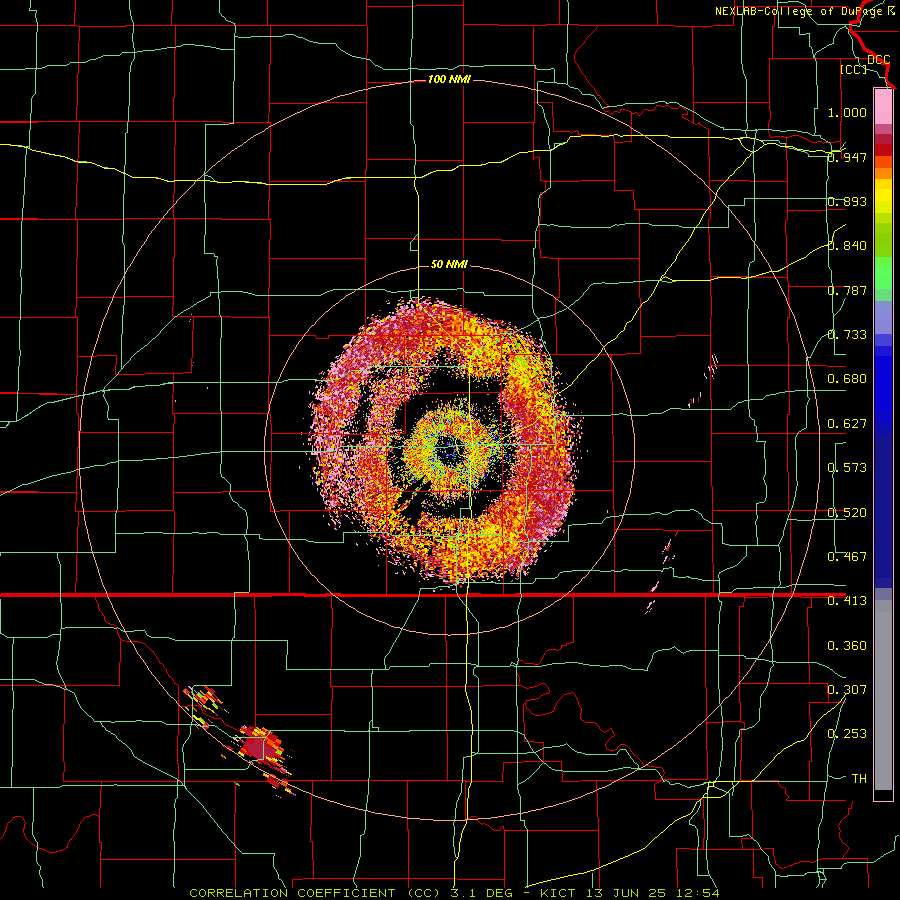Click the 50 NMI range ring label
This screenshot has height=900, width=900.
[x=449, y=264]
